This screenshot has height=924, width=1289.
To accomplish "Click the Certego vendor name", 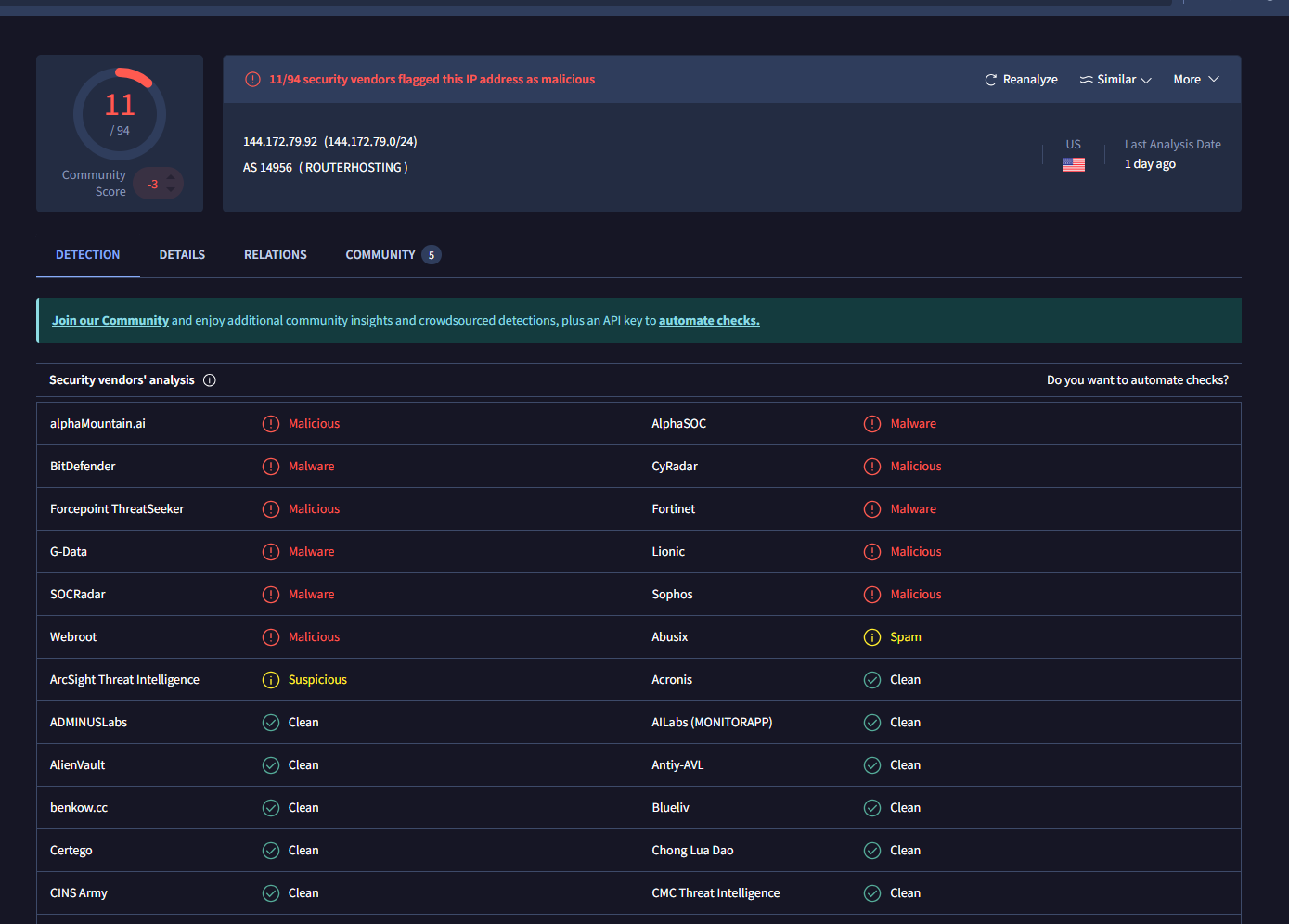I will [71, 851].
